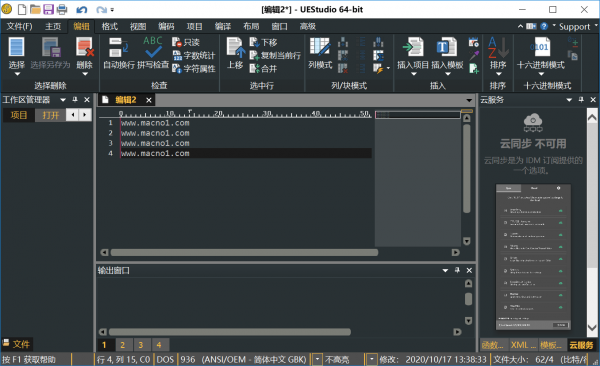Click line 4 text www.macno1.com
This screenshot has width=600, height=366.
point(155,153)
